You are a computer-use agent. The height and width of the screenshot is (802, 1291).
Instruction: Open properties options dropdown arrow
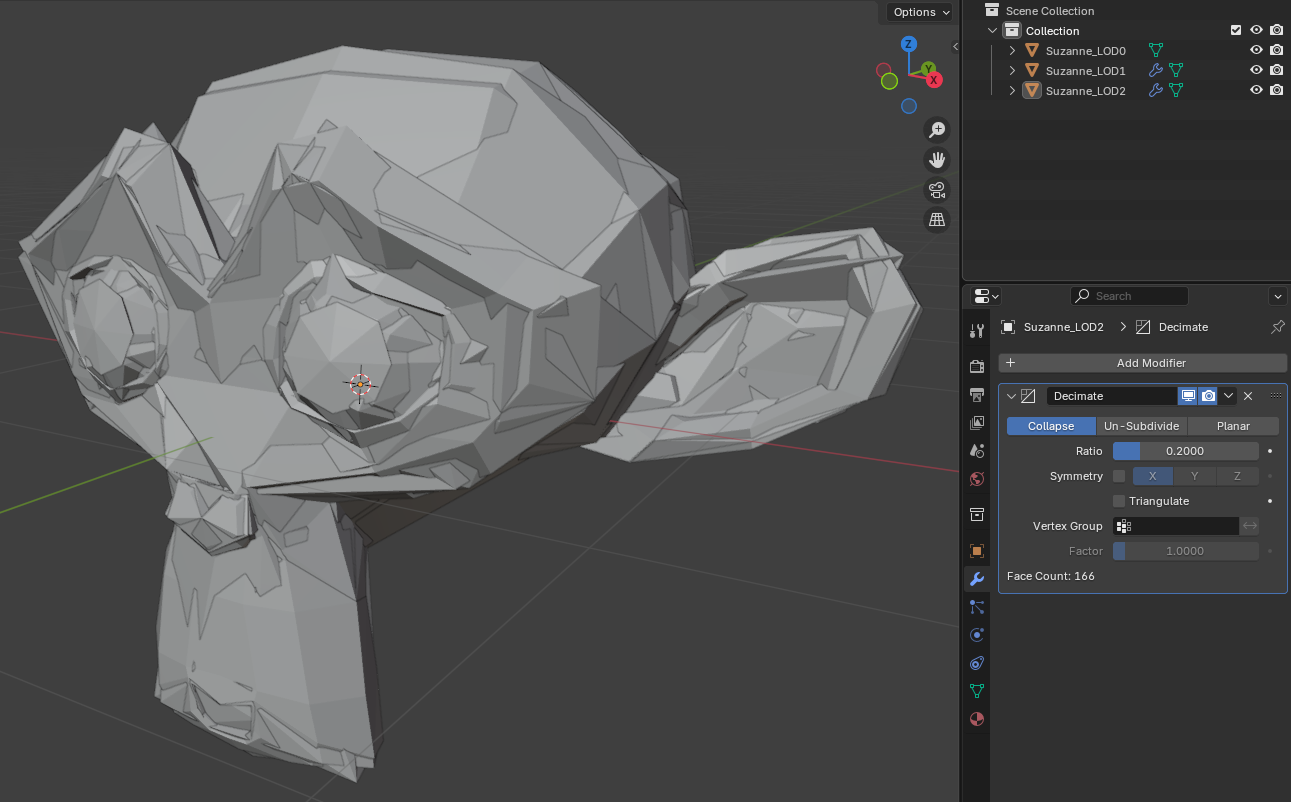point(1277,296)
